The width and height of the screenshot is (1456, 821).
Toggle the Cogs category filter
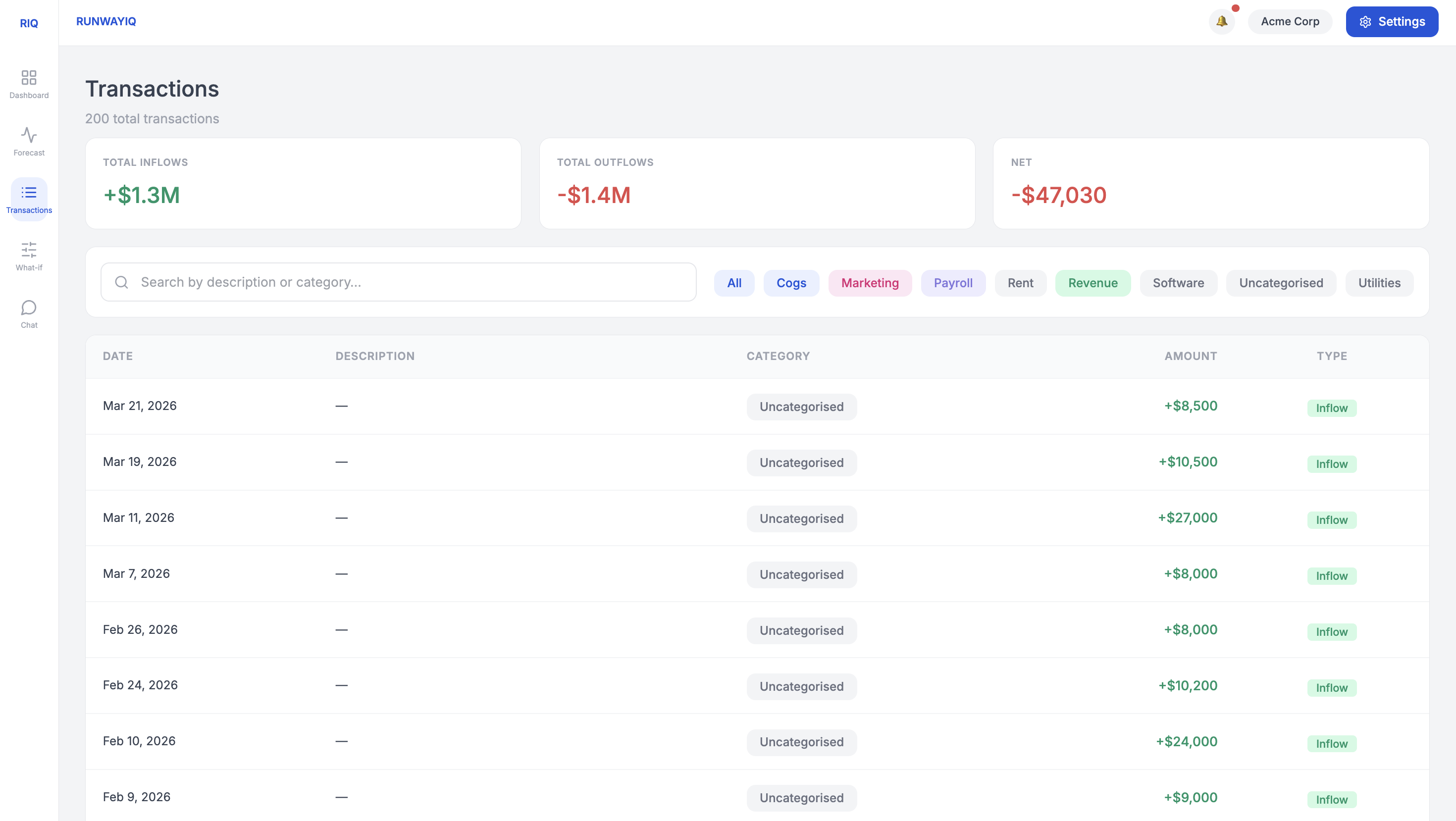click(791, 283)
